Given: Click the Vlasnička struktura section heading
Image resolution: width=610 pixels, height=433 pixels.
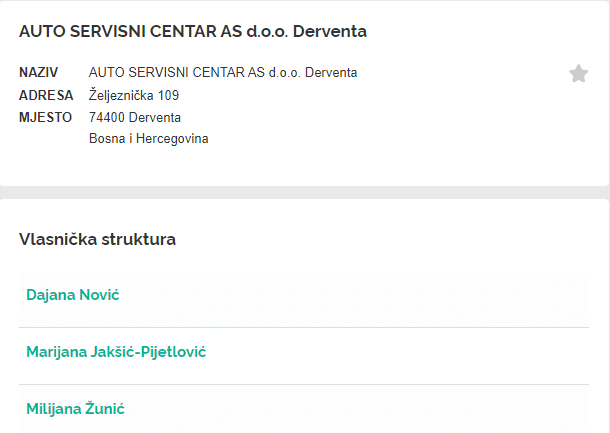Looking at the screenshot, I should (98, 239).
